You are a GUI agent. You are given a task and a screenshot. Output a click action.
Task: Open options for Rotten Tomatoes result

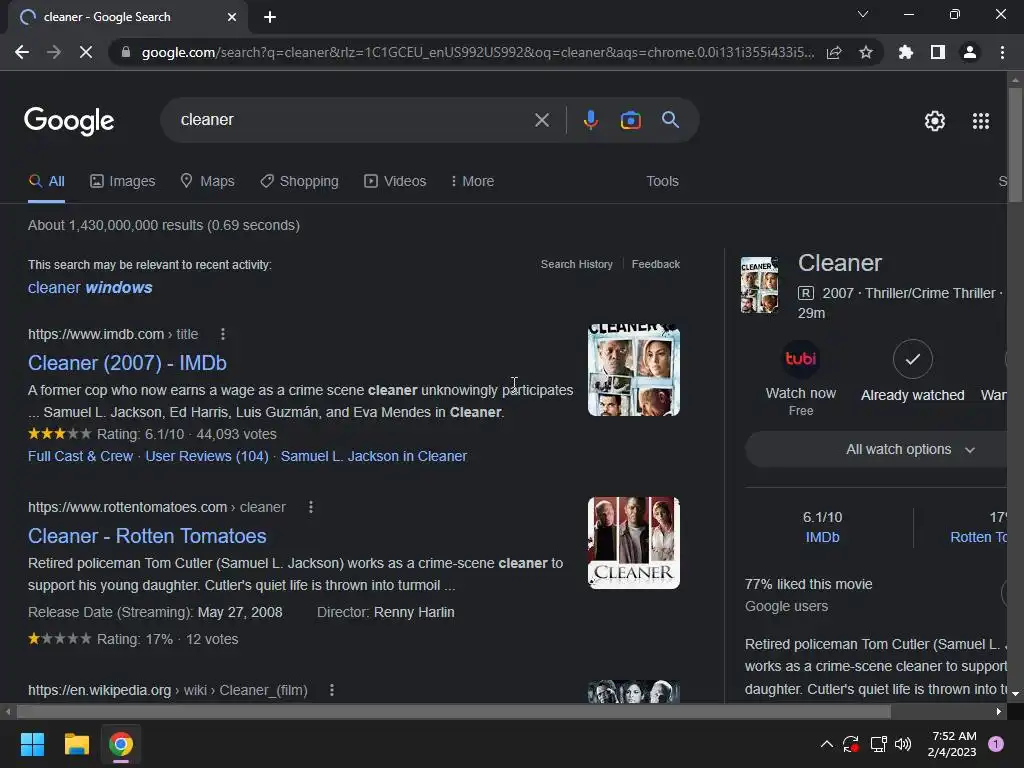click(311, 507)
